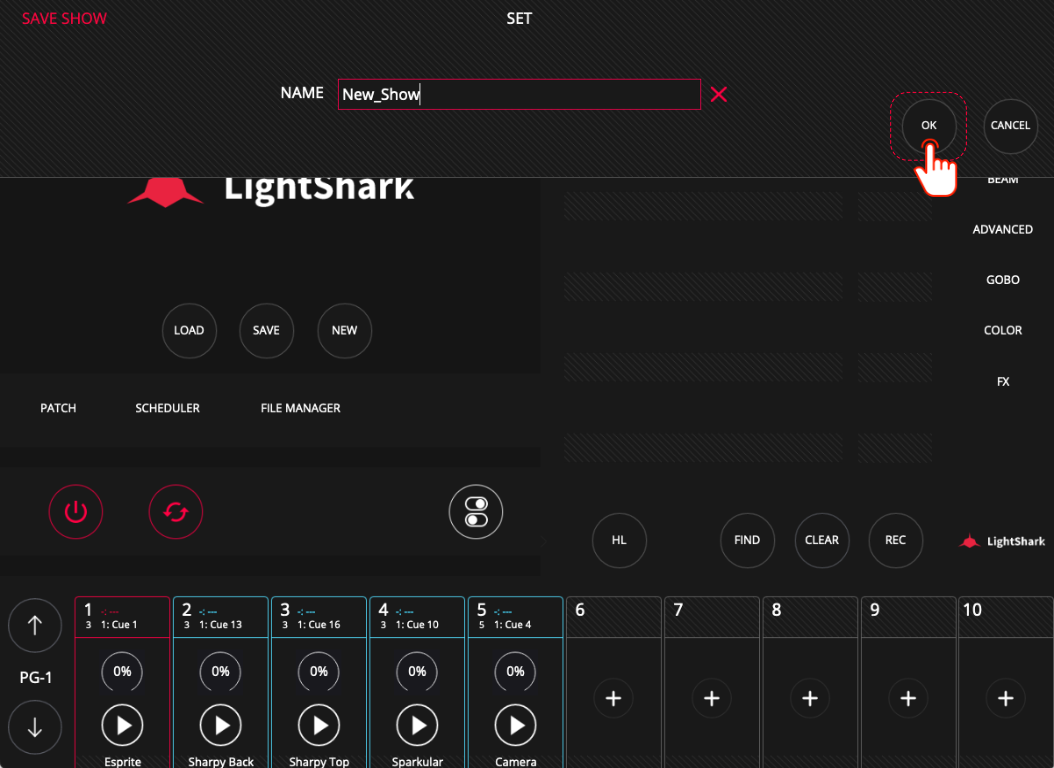1054x768 pixels.
Task: Play the Esprite cuelist
Action: click(122, 725)
